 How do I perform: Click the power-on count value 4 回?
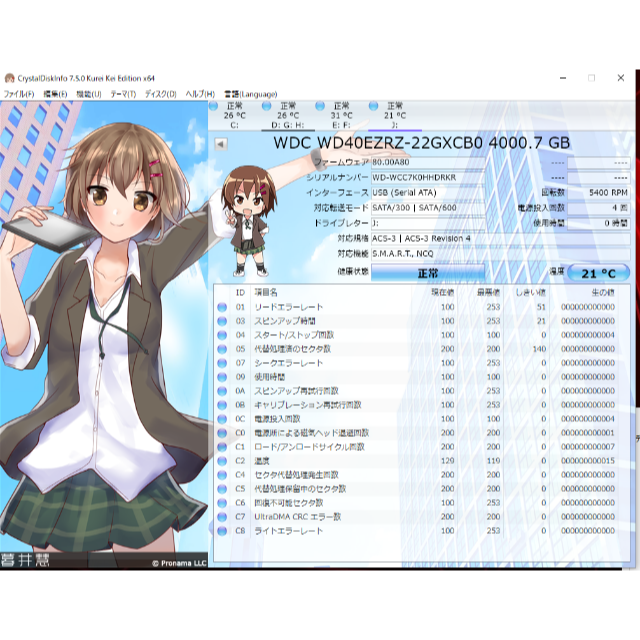(598, 208)
